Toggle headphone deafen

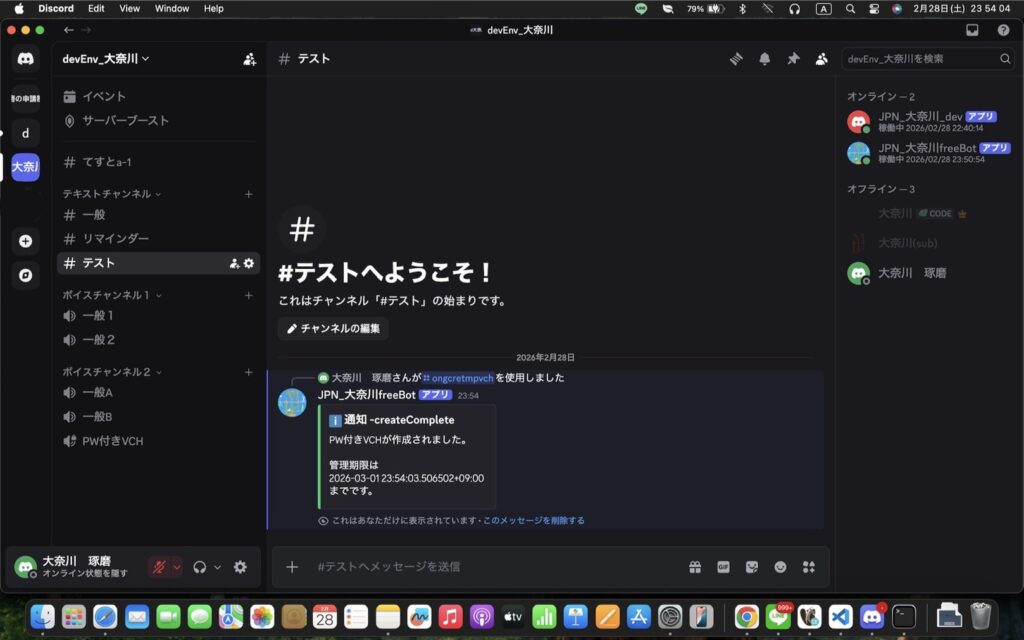[200, 567]
